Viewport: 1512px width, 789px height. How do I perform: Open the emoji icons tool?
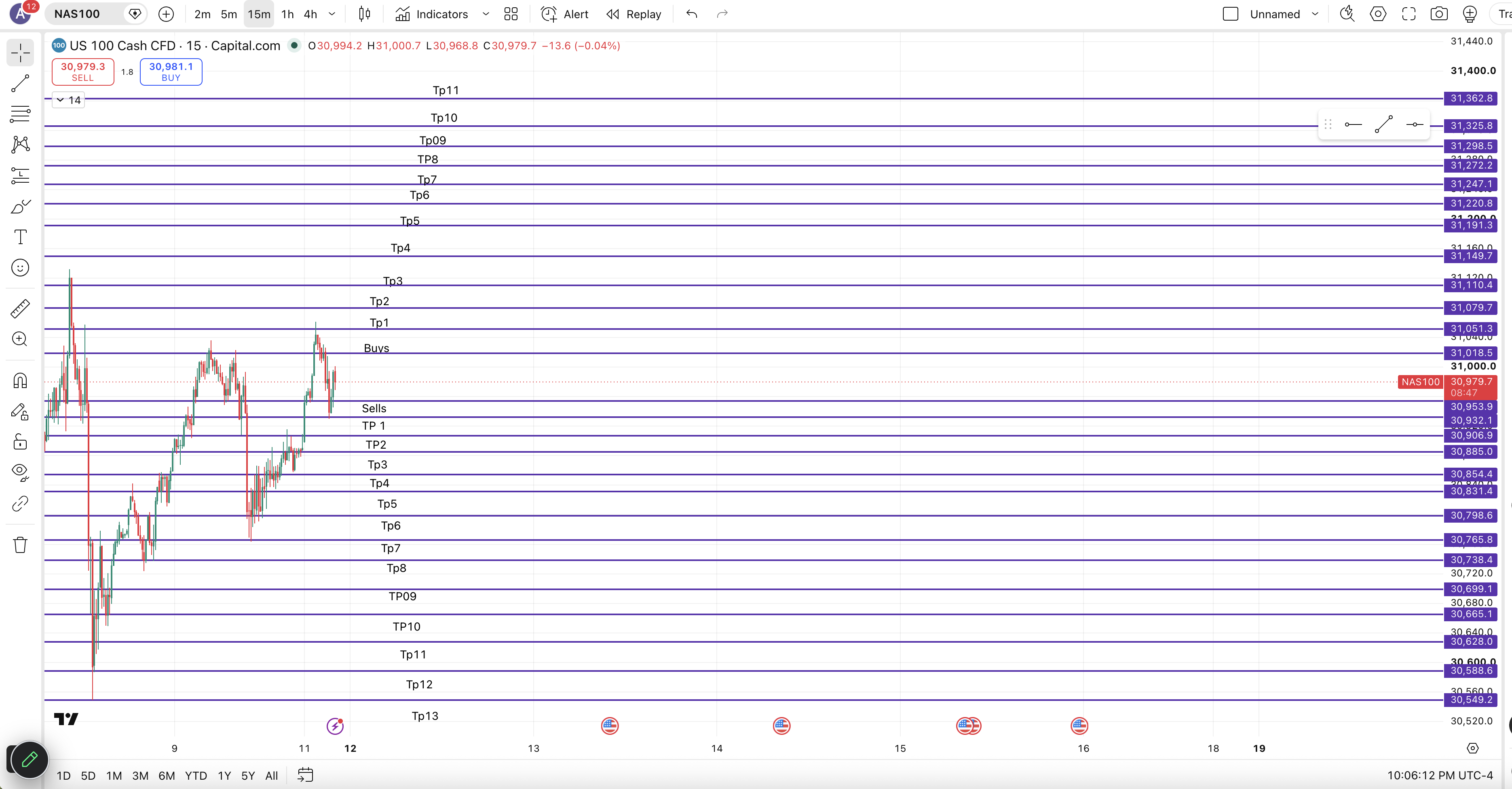click(20, 268)
